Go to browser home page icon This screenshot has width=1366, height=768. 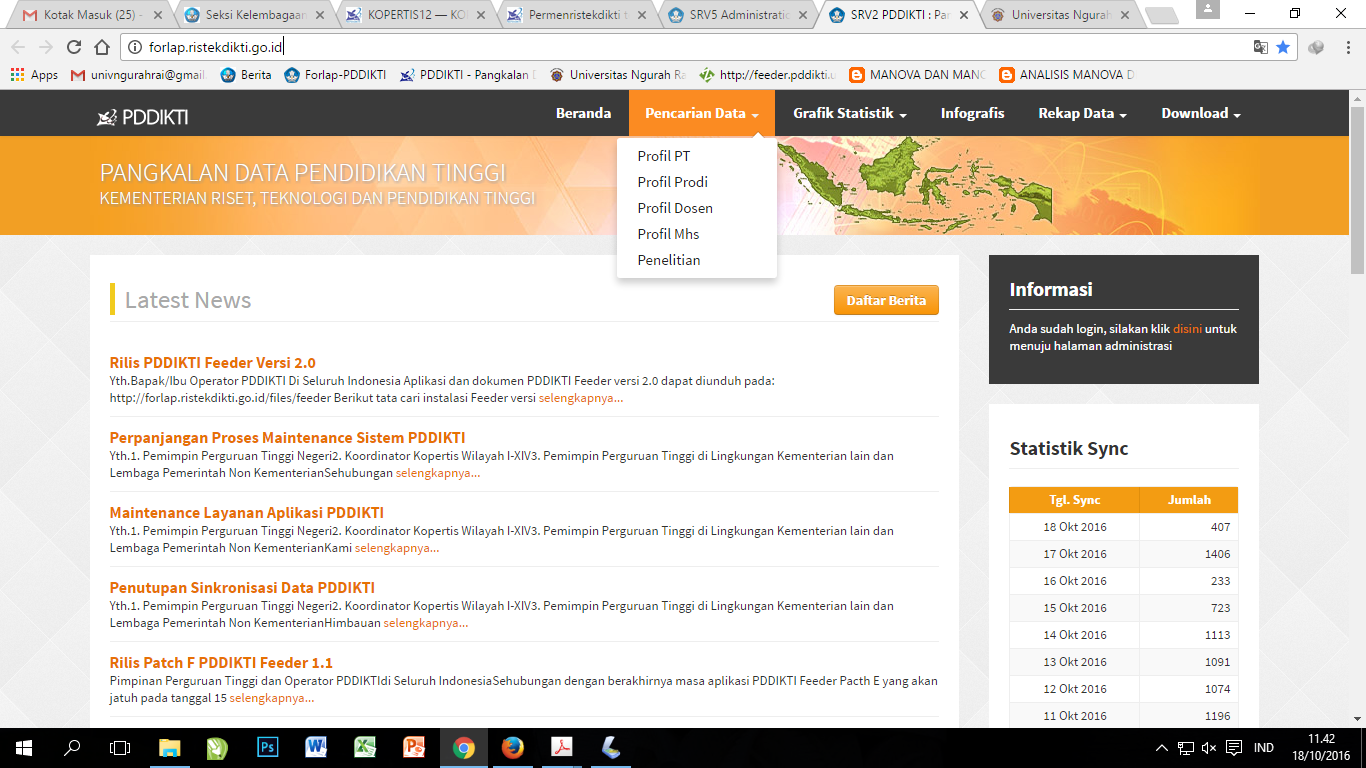tap(102, 47)
